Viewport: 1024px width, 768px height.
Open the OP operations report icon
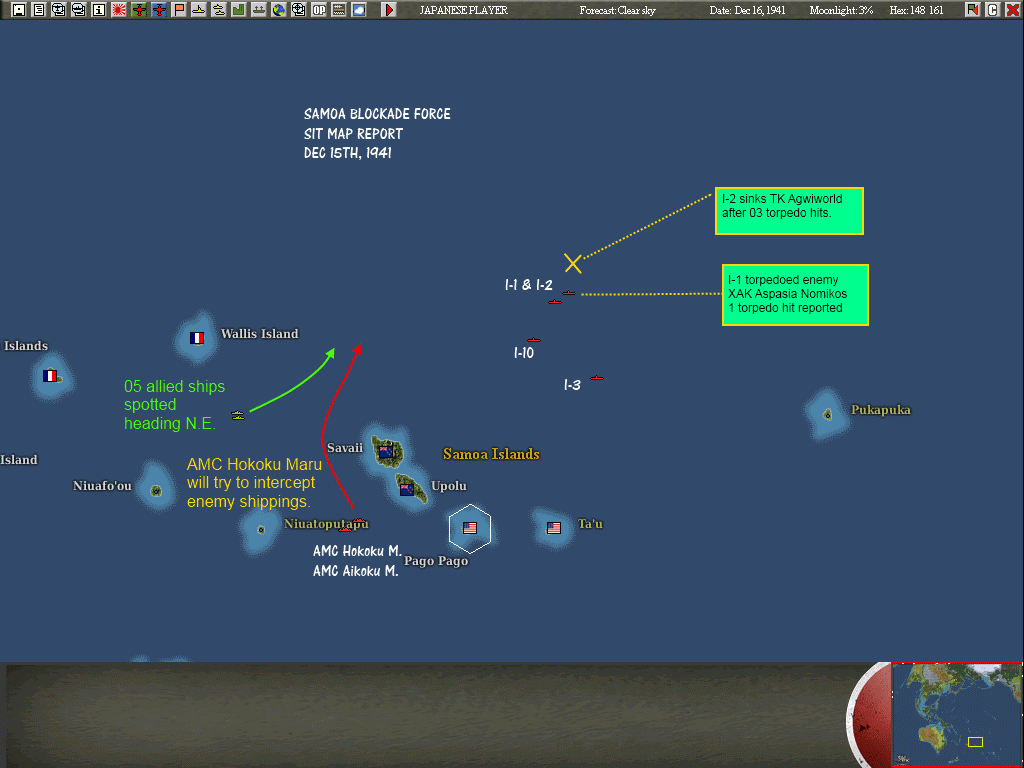[x=319, y=10]
